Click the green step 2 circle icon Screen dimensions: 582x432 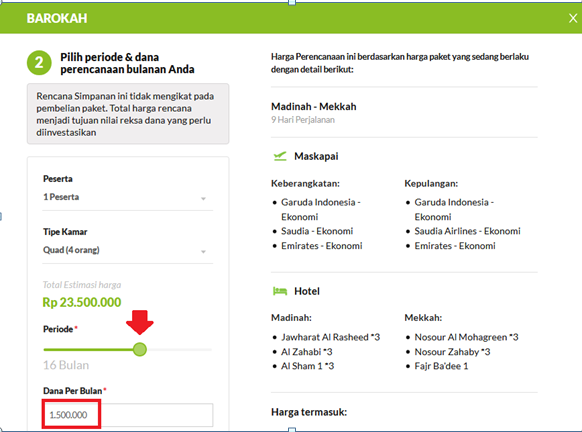click(39, 62)
